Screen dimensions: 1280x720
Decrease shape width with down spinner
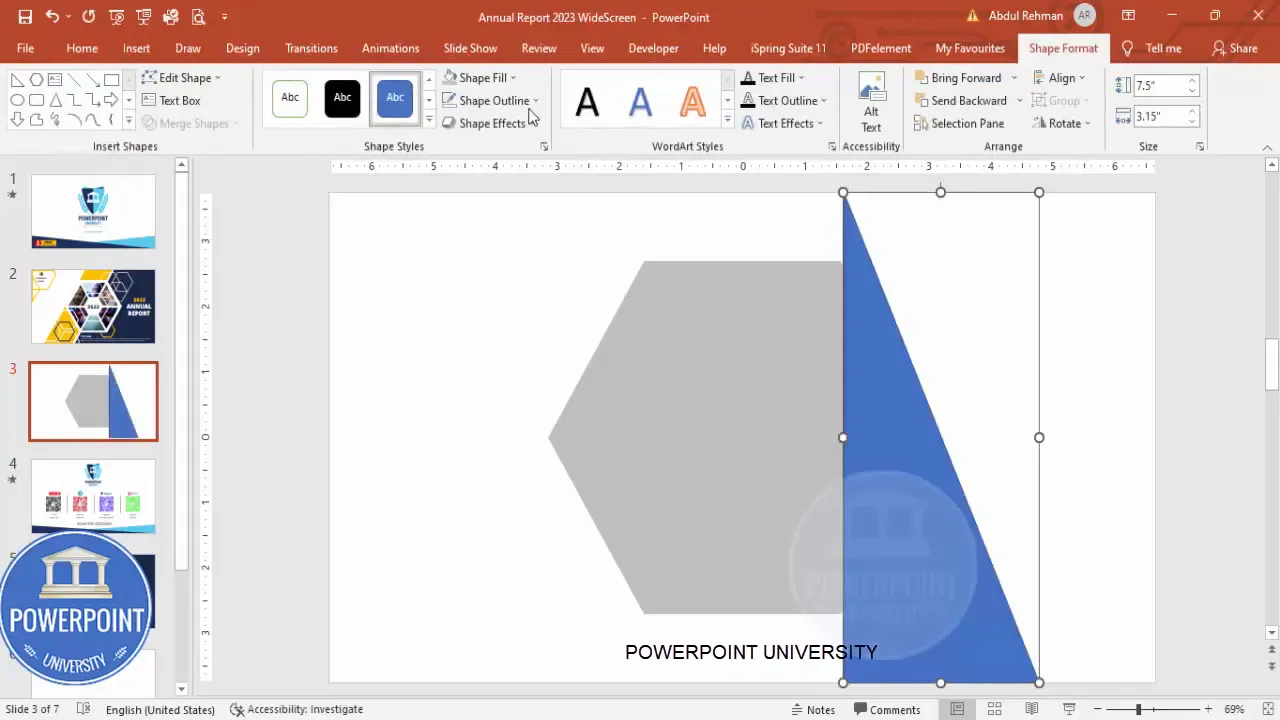pyautogui.click(x=1192, y=121)
